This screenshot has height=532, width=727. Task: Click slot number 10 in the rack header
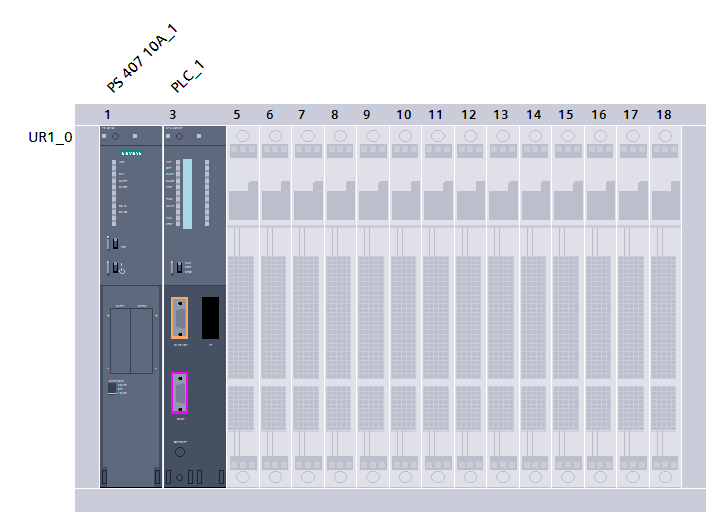pos(403,115)
